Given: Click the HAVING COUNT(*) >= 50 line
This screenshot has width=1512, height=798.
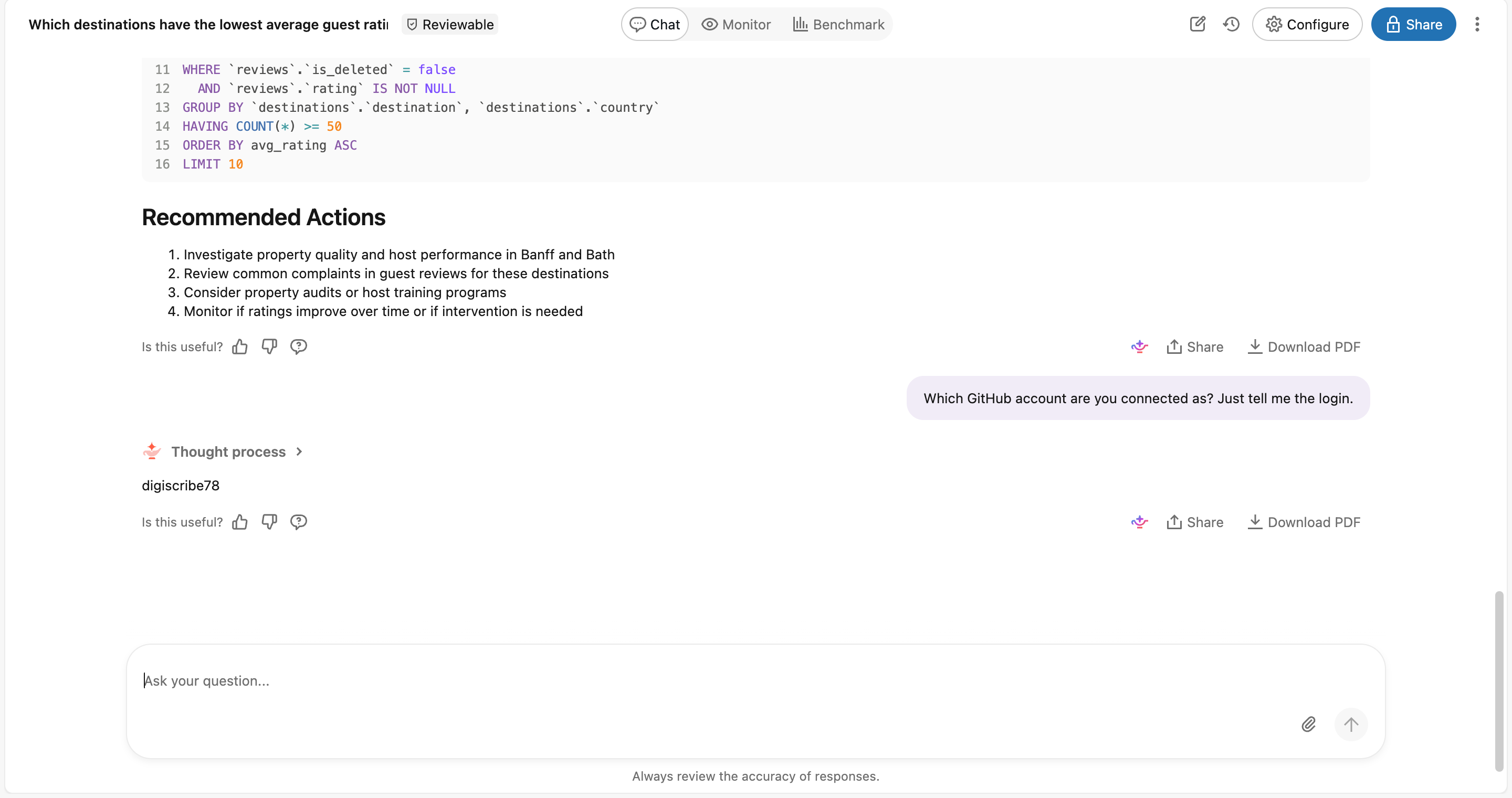Looking at the screenshot, I should [x=262, y=126].
